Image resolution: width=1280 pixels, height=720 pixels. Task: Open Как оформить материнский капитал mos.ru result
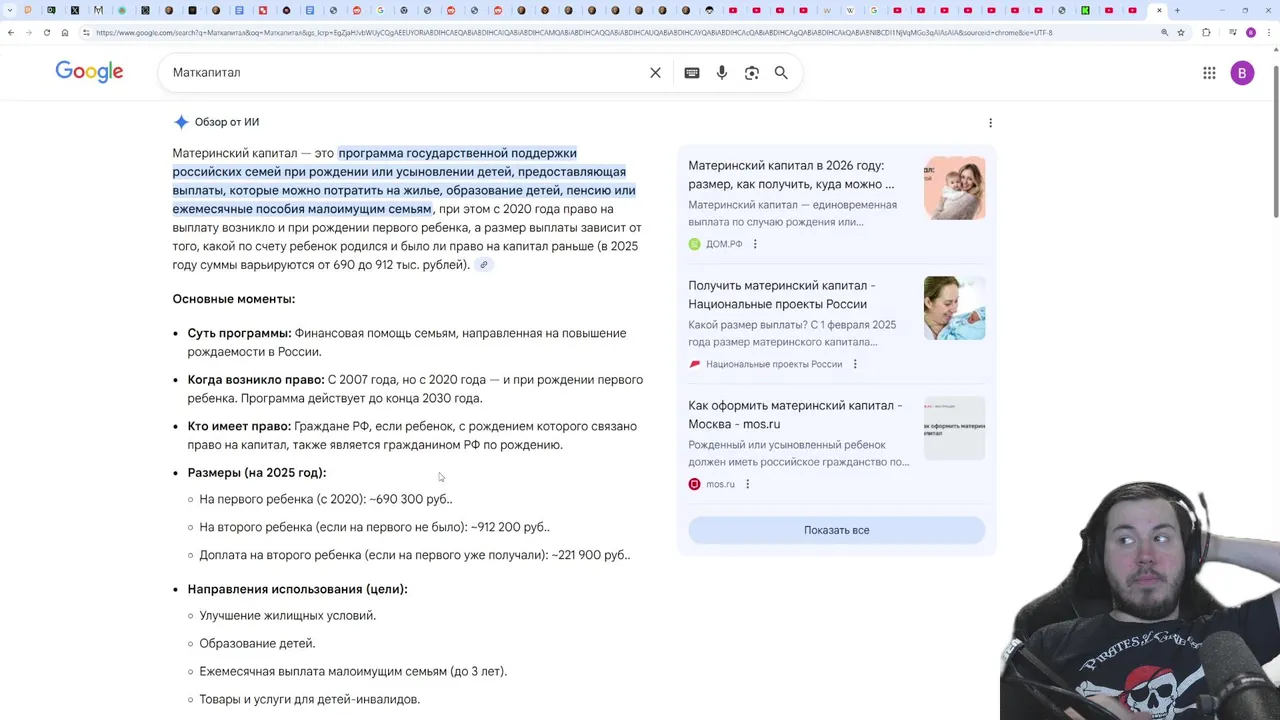pos(795,415)
